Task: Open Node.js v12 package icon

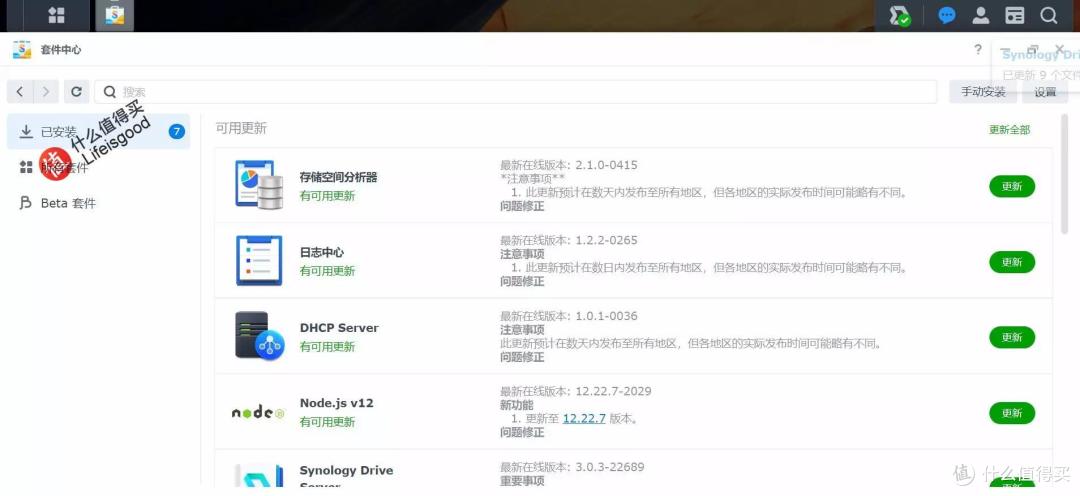Action: pos(258,413)
